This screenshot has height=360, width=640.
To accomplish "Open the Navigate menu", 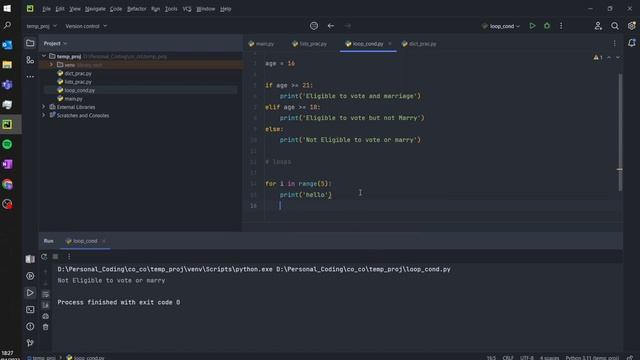I will (x=95, y=9).
